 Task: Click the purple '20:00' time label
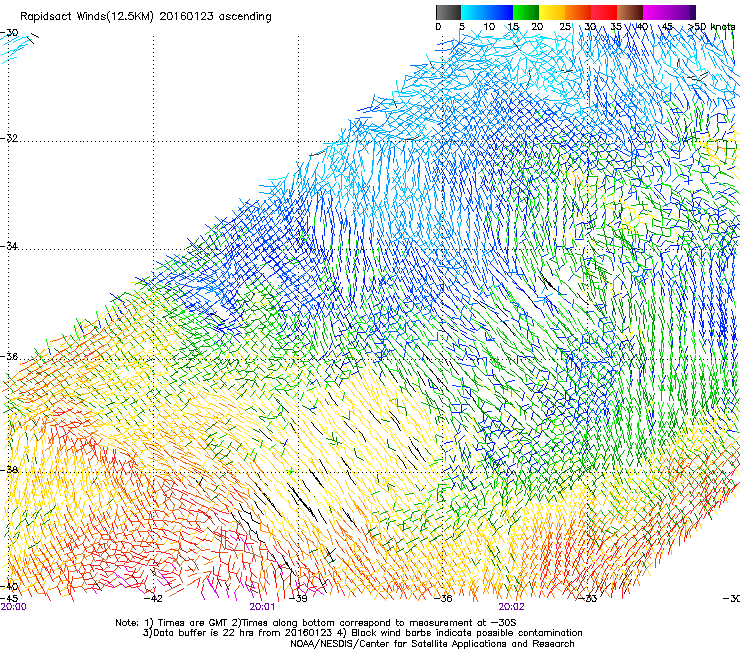14,607
